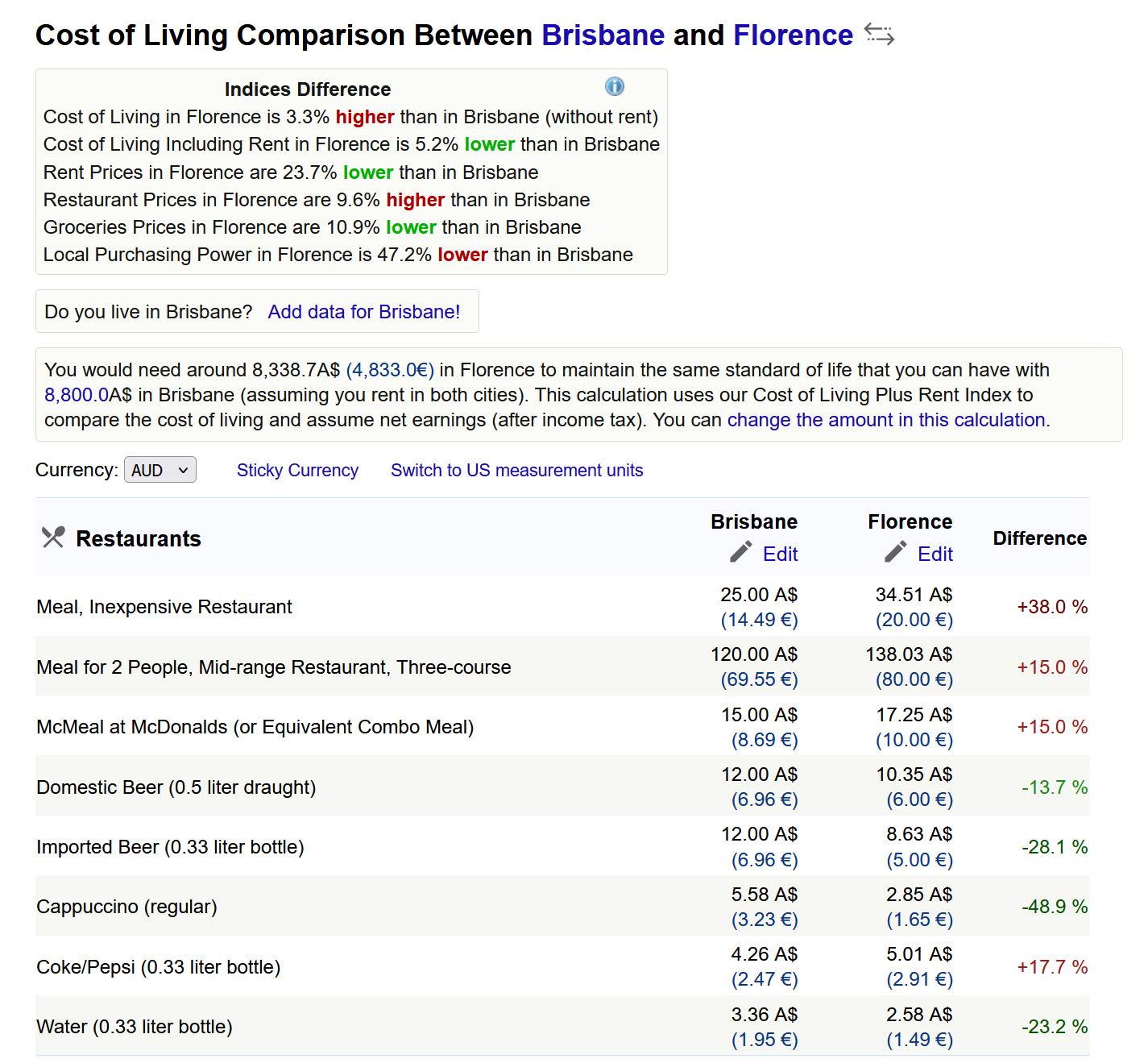The image size is (1148, 1059).
Task: Open the AUD currency dropdown
Action: click(x=160, y=470)
